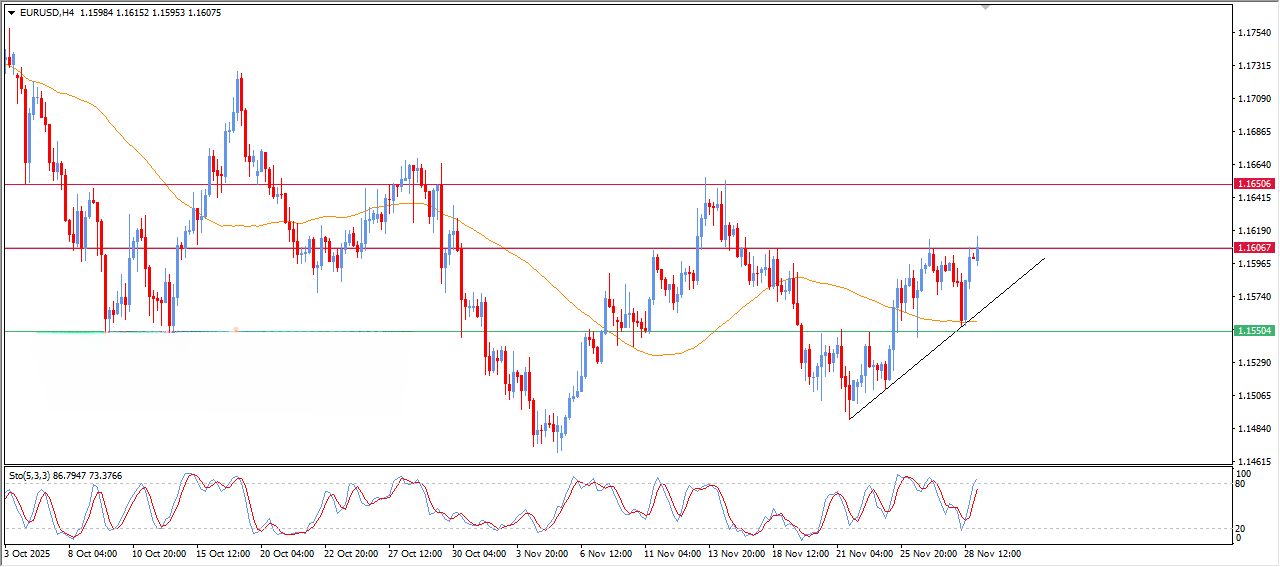Click the '15 Oct 12:00' time label
1280x567 pixels.
pyautogui.click(x=223, y=553)
